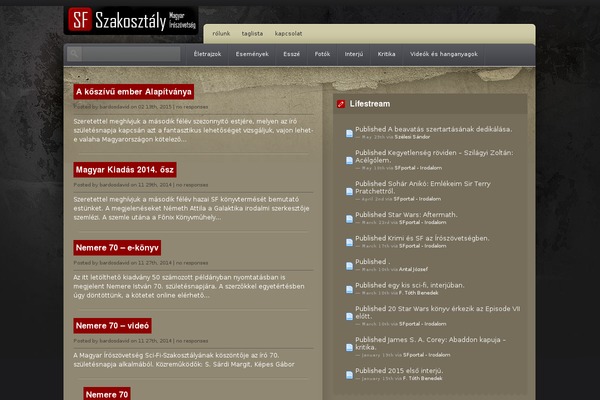Open the rólunk page
This screenshot has width=600, height=400.
pyautogui.click(x=221, y=34)
